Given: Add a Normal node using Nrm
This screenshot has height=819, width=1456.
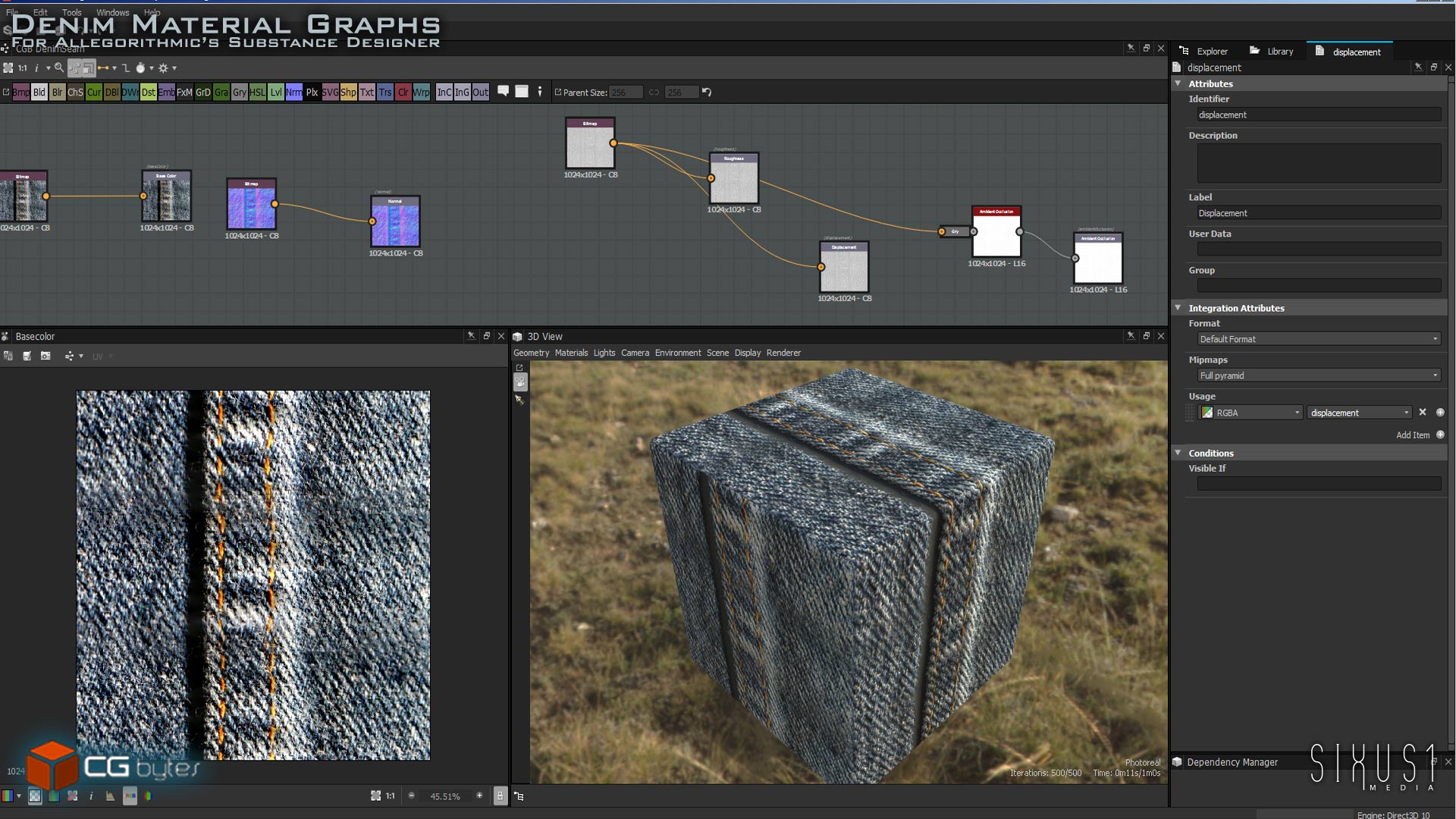Looking at the screenshot, I should (x=294, y=93).
